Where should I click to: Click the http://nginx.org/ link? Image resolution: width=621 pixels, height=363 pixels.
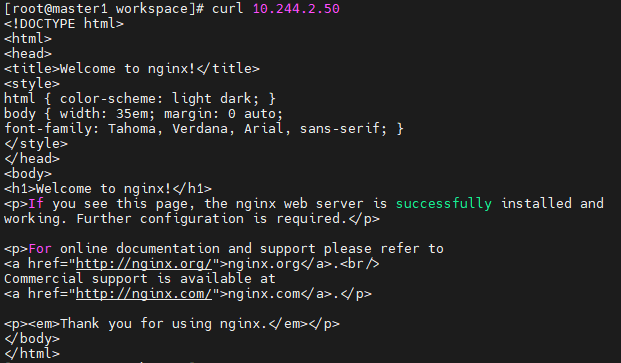144,264
